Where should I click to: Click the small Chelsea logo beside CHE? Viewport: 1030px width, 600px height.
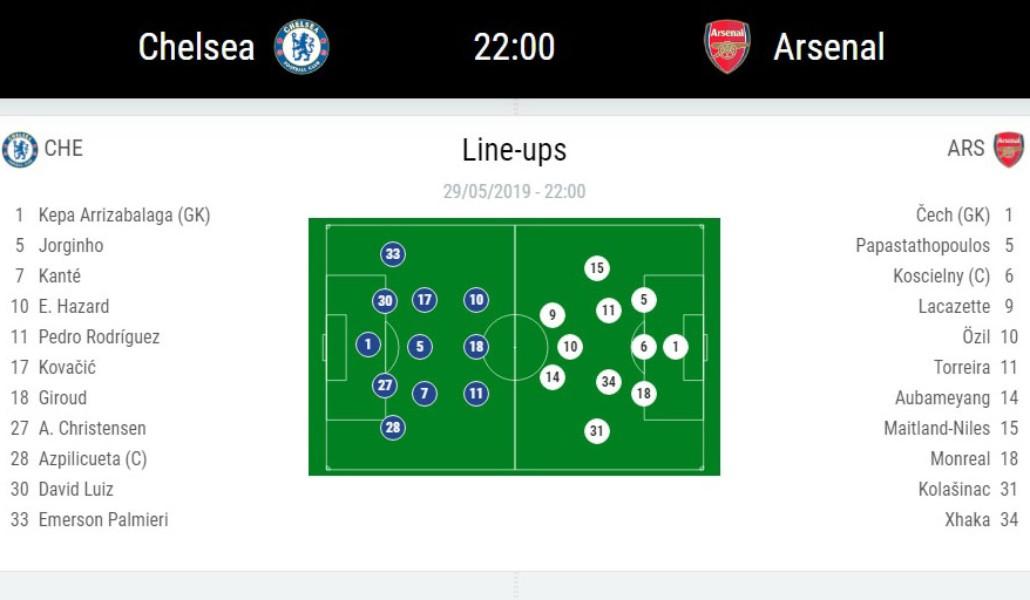click(x=20, y=149)
